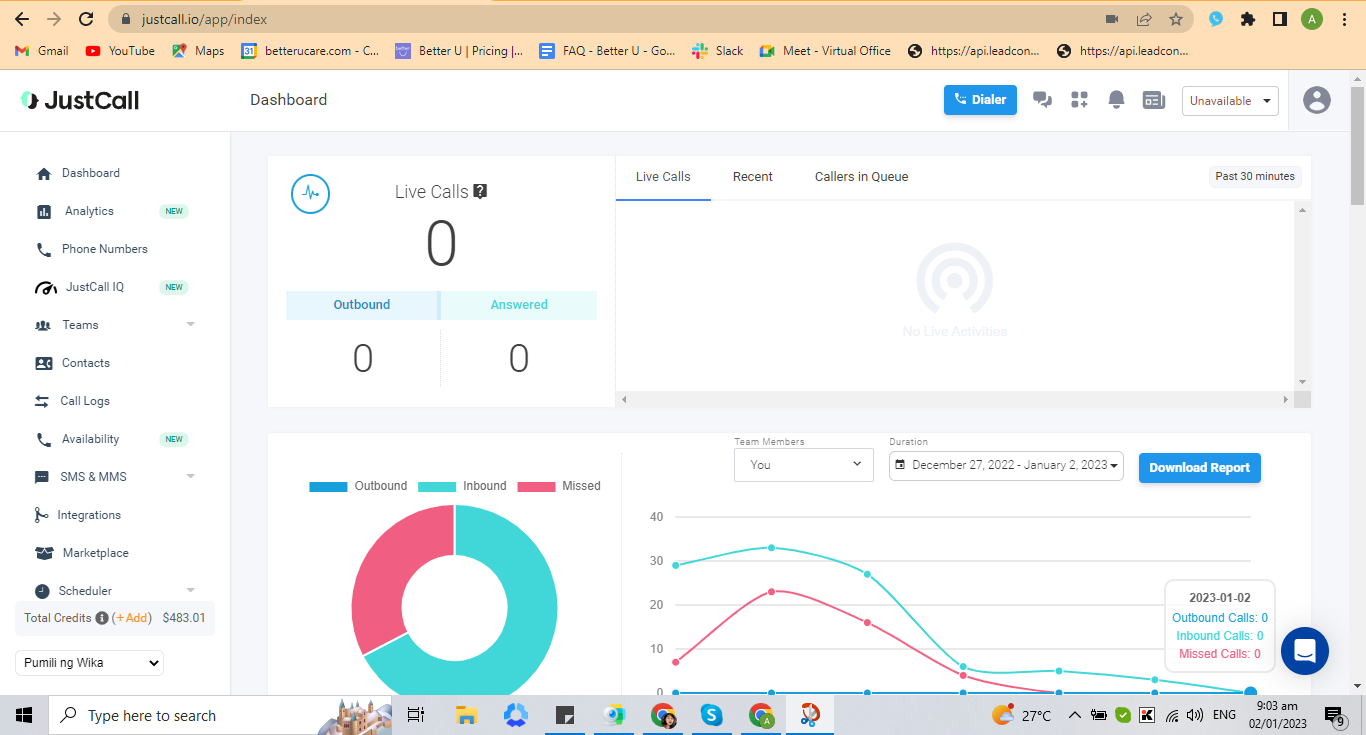The image size is (1366, 735).
Task: Click the pink Missed donut chart segment
Action: click(x=394, y=576)
